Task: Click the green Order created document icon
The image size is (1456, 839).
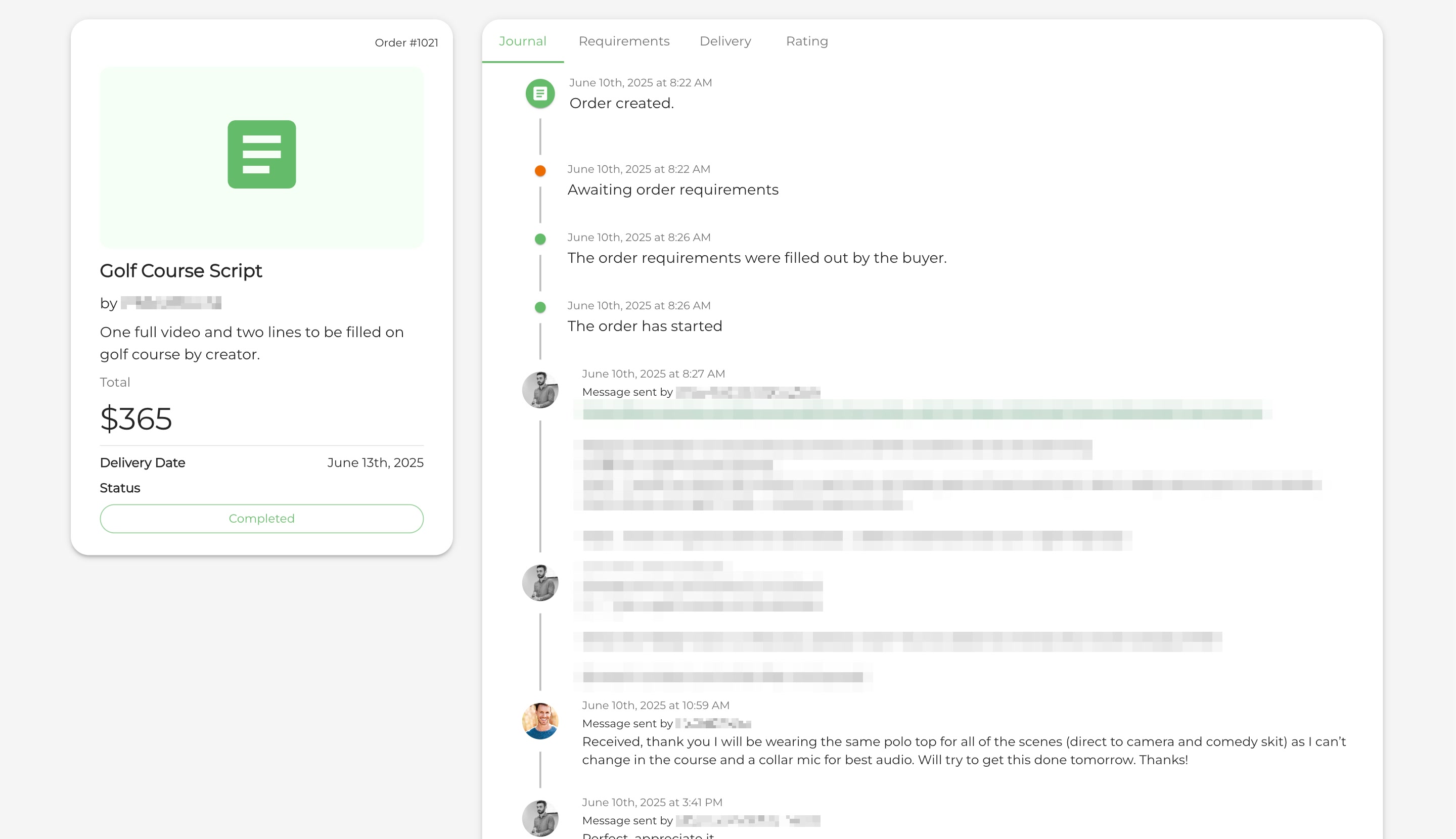Action: [x=540, y=94]
